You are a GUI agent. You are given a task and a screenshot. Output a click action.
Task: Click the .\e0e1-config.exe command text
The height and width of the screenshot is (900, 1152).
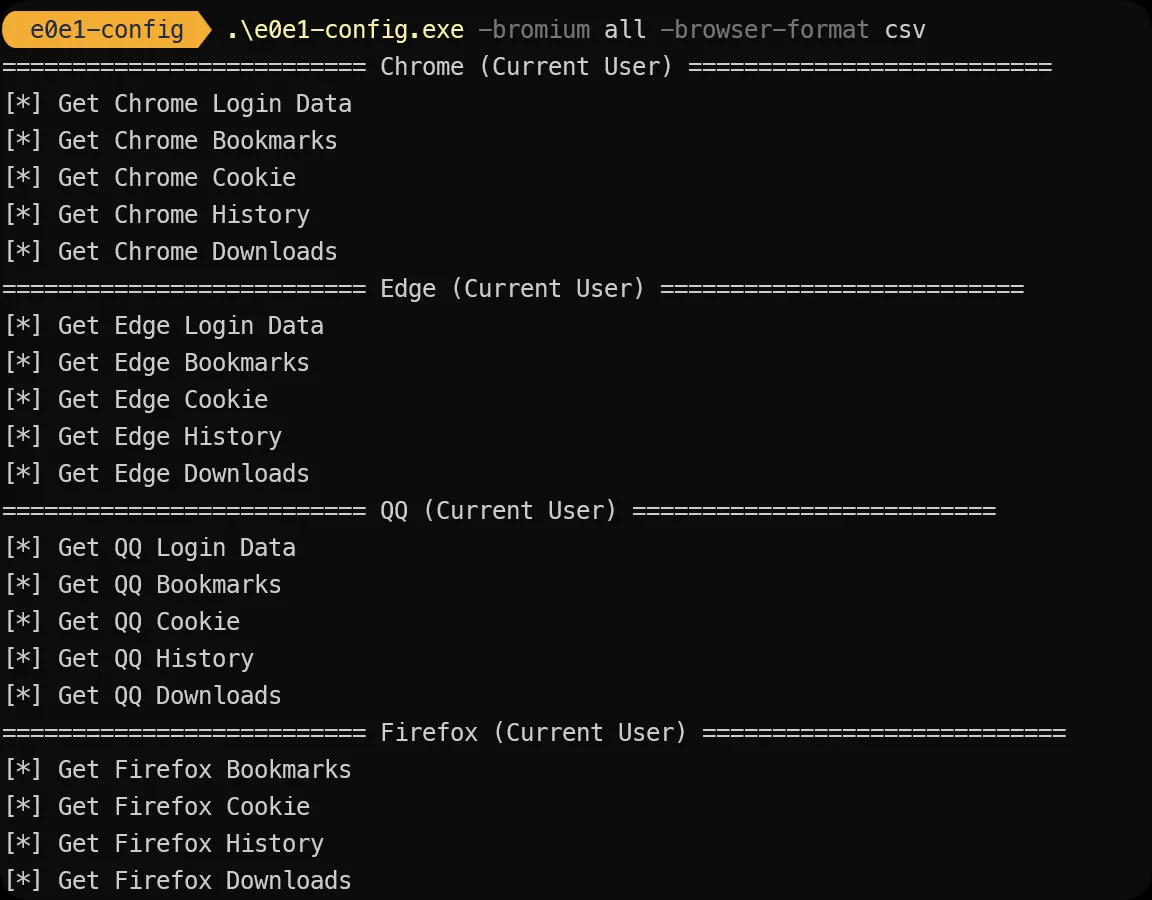tap(345, 30)
